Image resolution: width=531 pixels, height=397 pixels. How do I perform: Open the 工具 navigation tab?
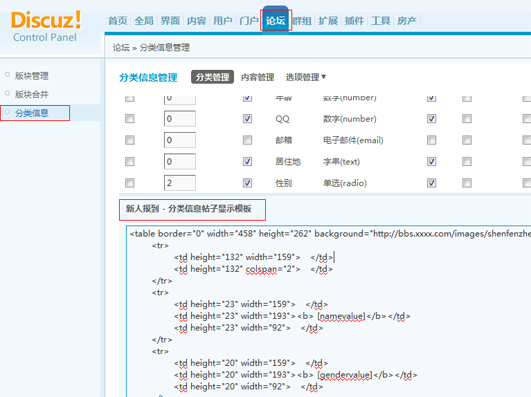[381, 21]
